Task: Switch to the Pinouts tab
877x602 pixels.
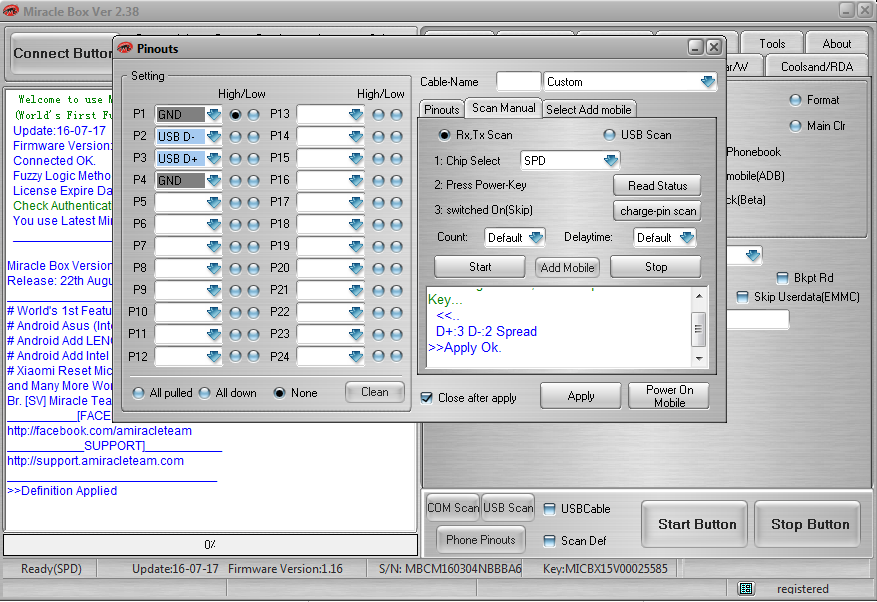Action: pyautogui.click(x=441, y=110)
